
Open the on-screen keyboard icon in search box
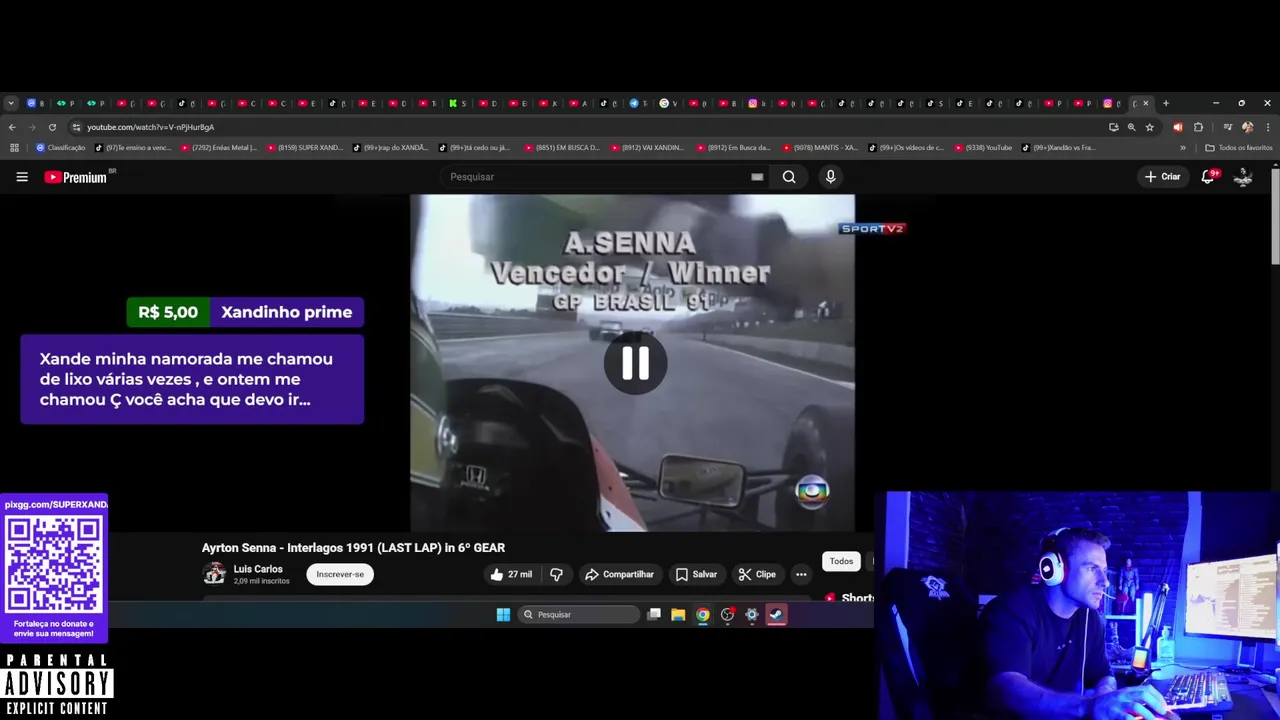pos(757,177)
